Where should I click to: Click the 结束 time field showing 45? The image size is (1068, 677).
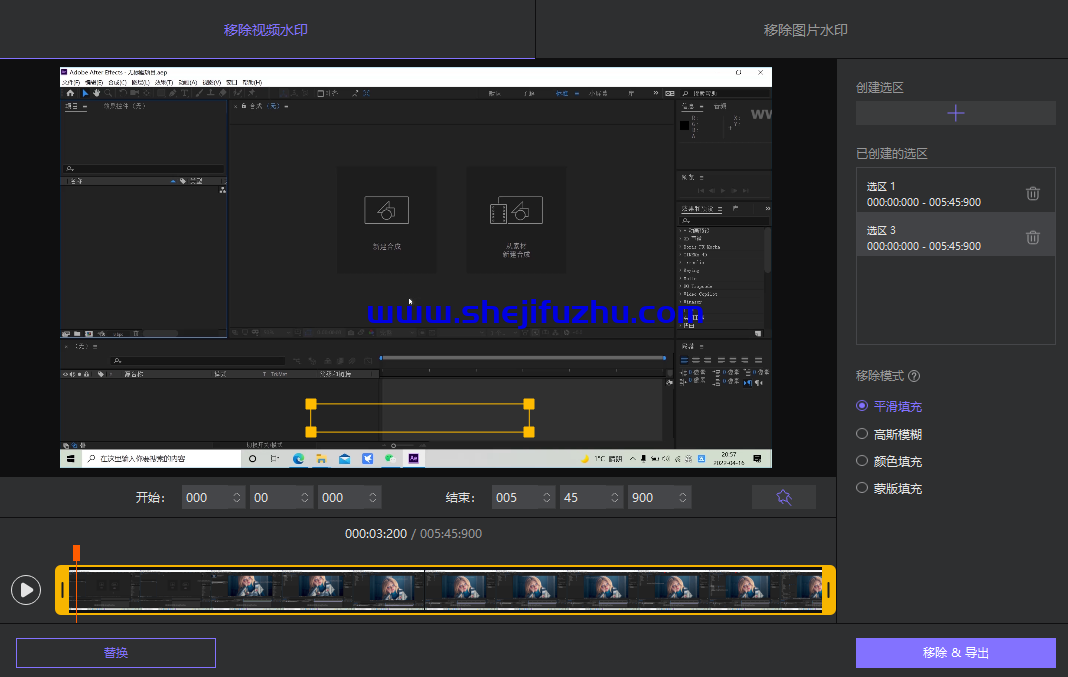tap(591, 498)
